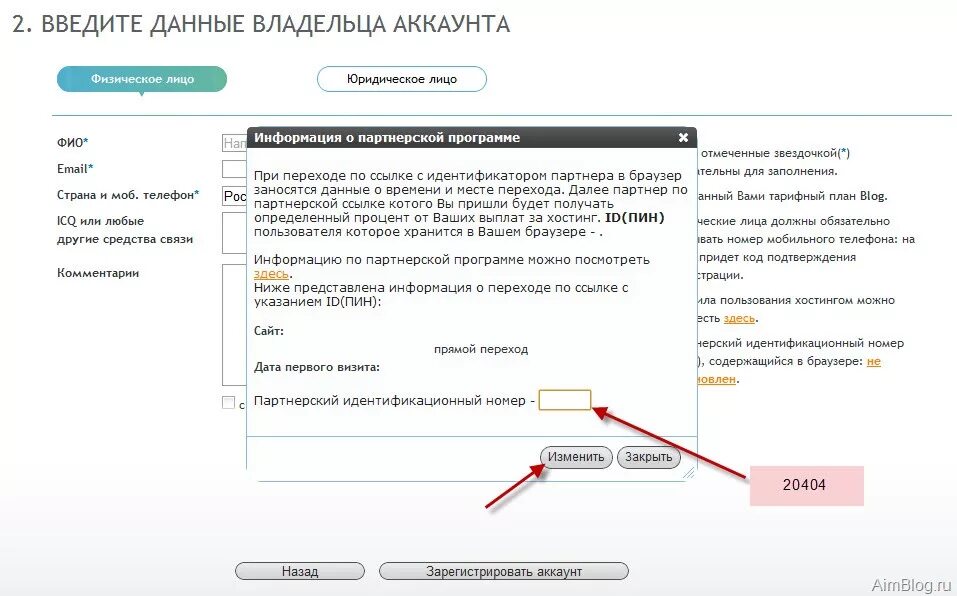Image resolution: width=957 pixels, height=596 pixels.
Task: Click the Изменить button in dialog
Action: (576, 457)
